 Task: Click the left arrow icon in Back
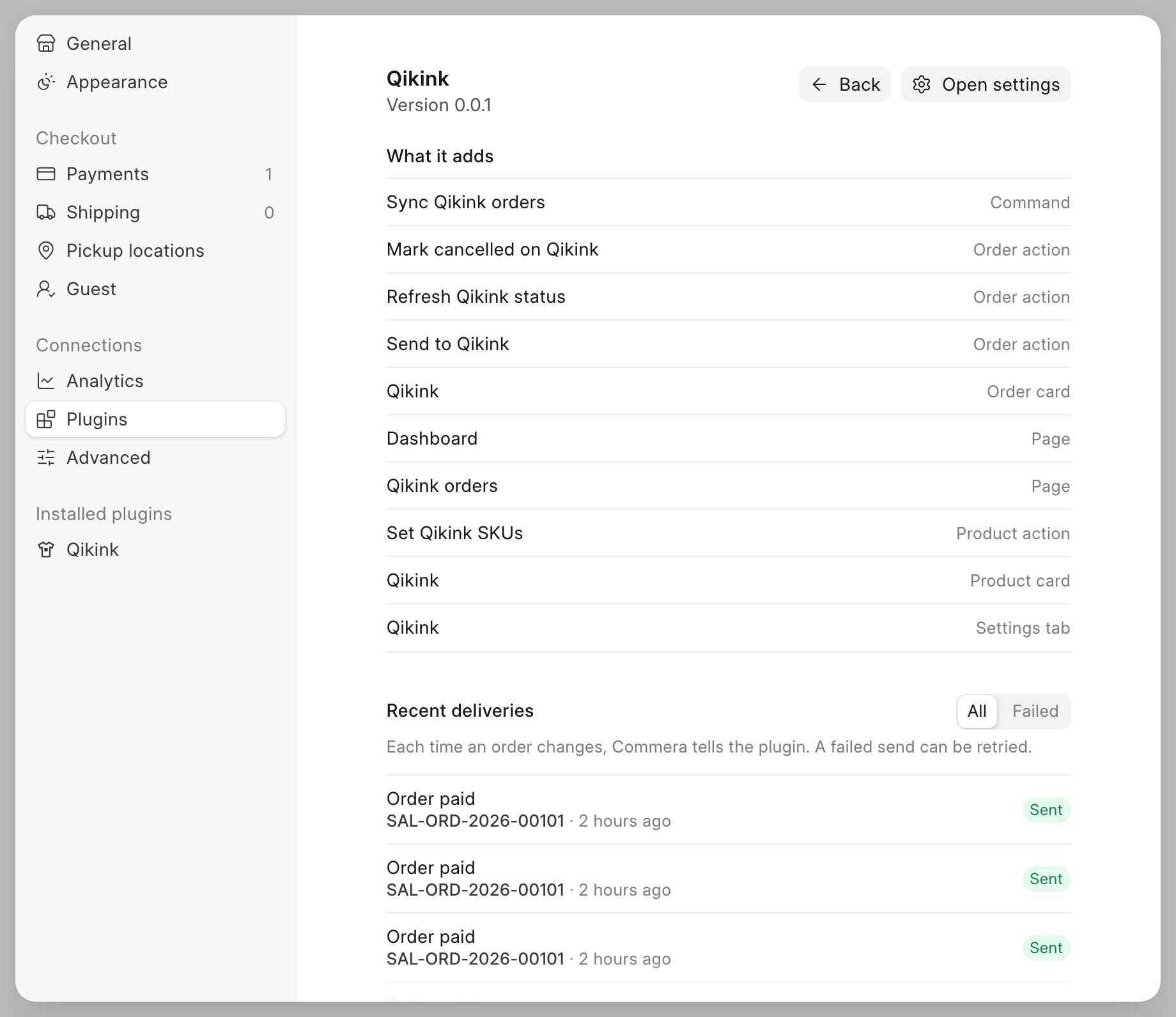pos(819,84)
